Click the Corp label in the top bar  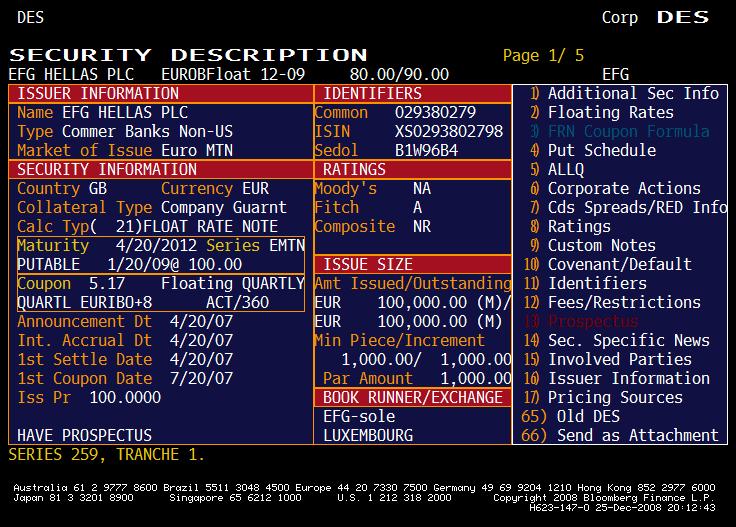tap(620, 17)
